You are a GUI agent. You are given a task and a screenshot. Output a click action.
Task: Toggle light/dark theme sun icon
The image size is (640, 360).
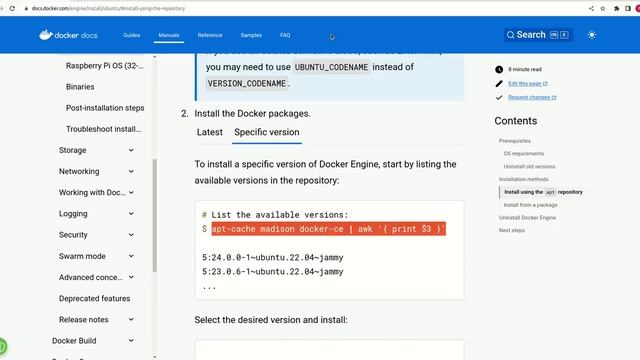point(592,35)
